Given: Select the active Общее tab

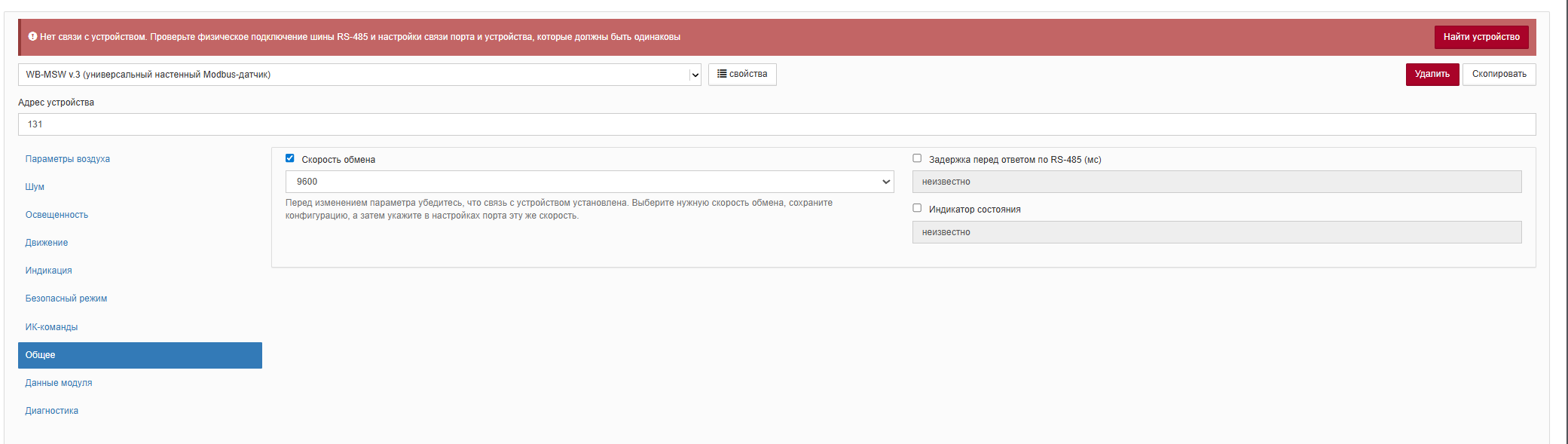Looking at the screenshot, I should coord(139,355).
